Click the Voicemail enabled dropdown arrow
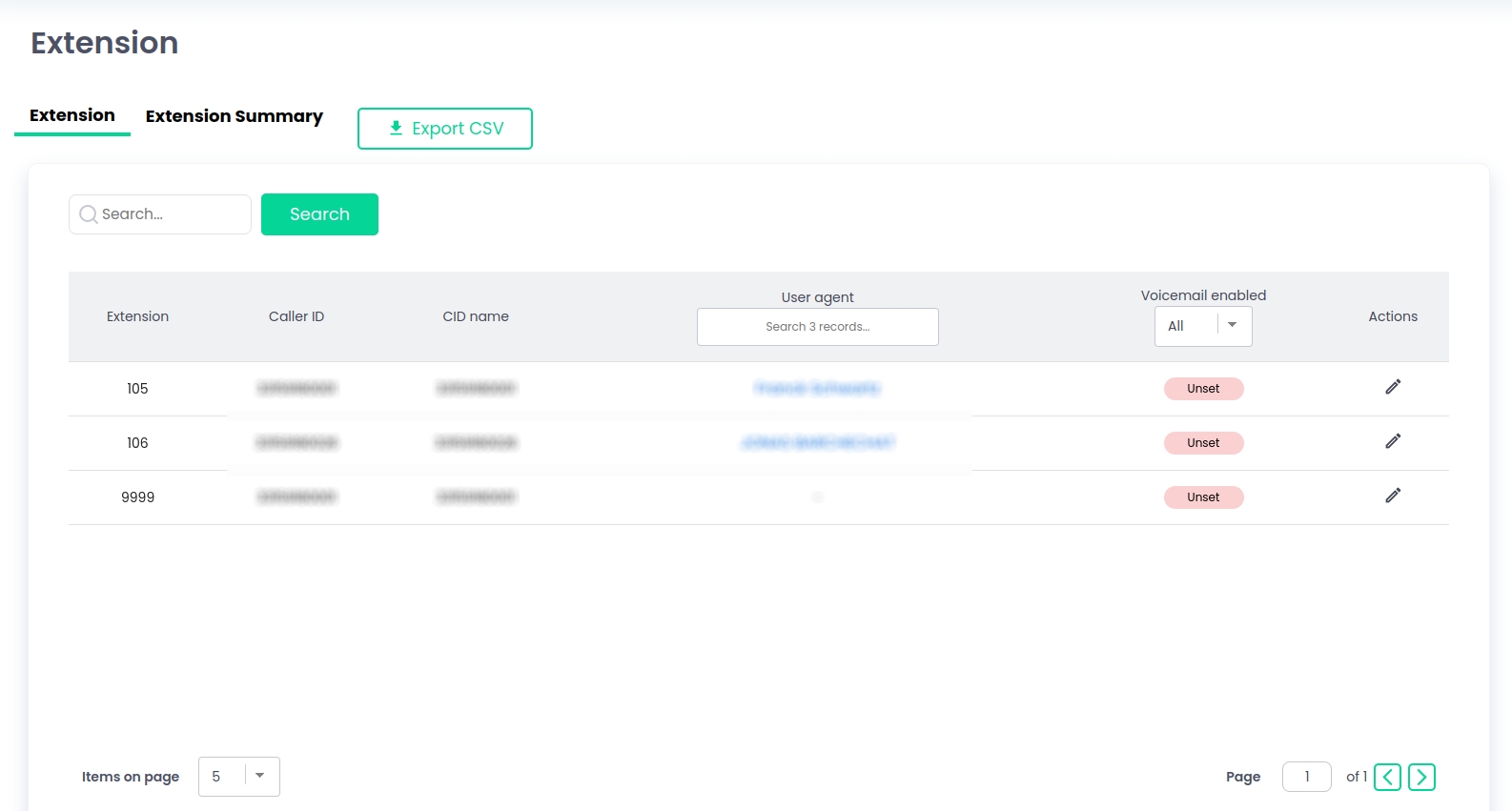The image size is (1512, 811). tap(1232, 326)
